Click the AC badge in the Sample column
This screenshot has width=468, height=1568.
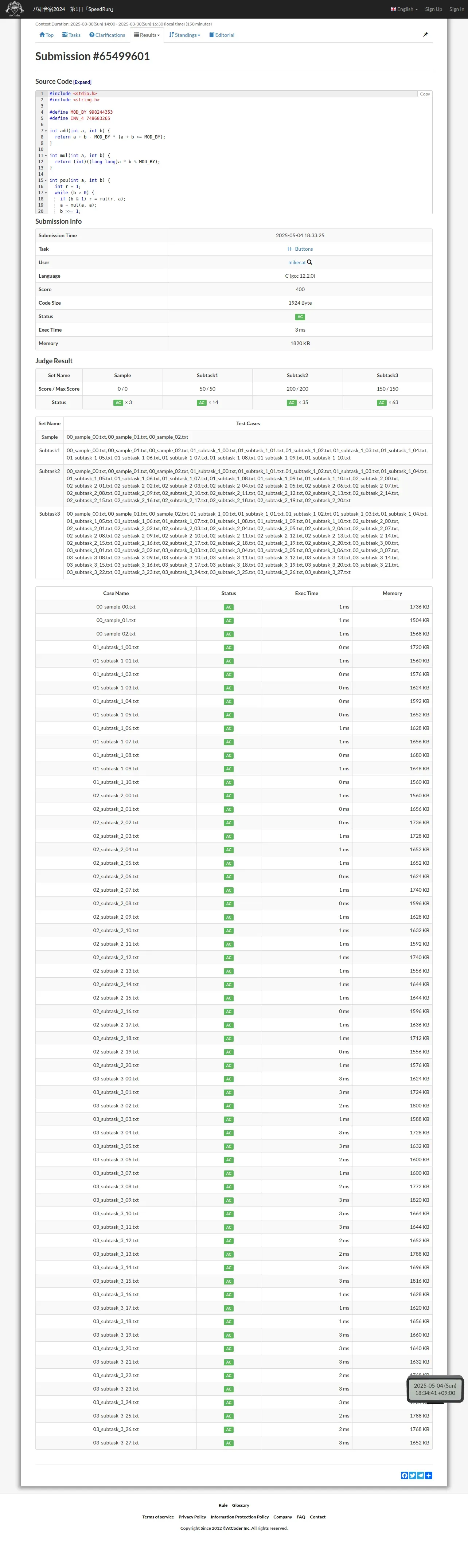coord(118,402)
